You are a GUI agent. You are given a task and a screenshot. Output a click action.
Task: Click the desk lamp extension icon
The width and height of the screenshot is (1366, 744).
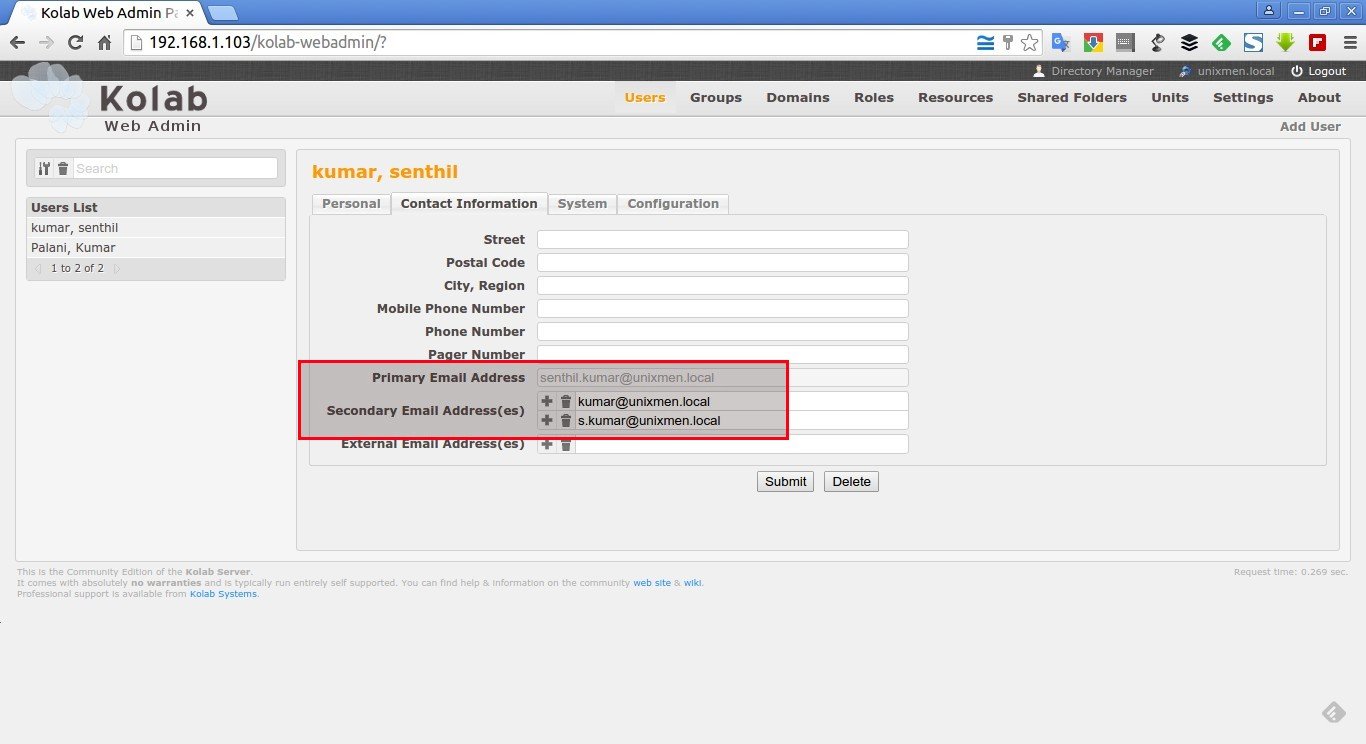coord(1157,43)
